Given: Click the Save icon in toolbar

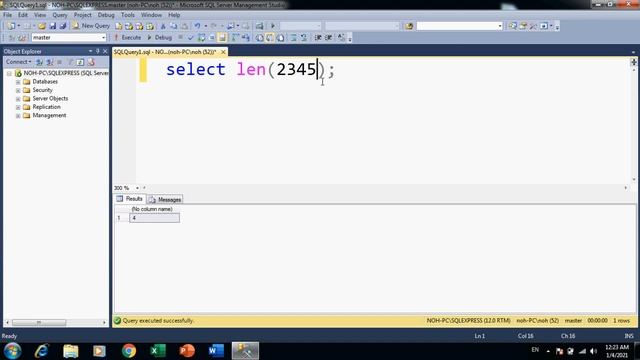Looking at the screenshot, I should [53, 26].
